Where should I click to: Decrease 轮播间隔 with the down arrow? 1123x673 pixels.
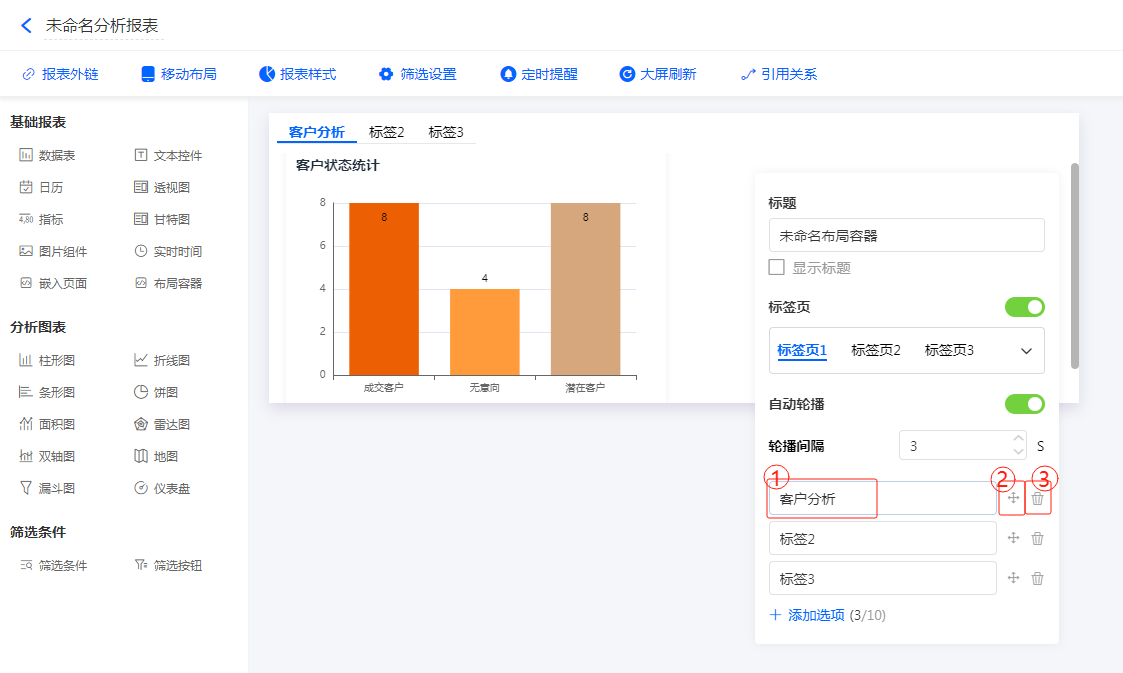[1018, 452]
